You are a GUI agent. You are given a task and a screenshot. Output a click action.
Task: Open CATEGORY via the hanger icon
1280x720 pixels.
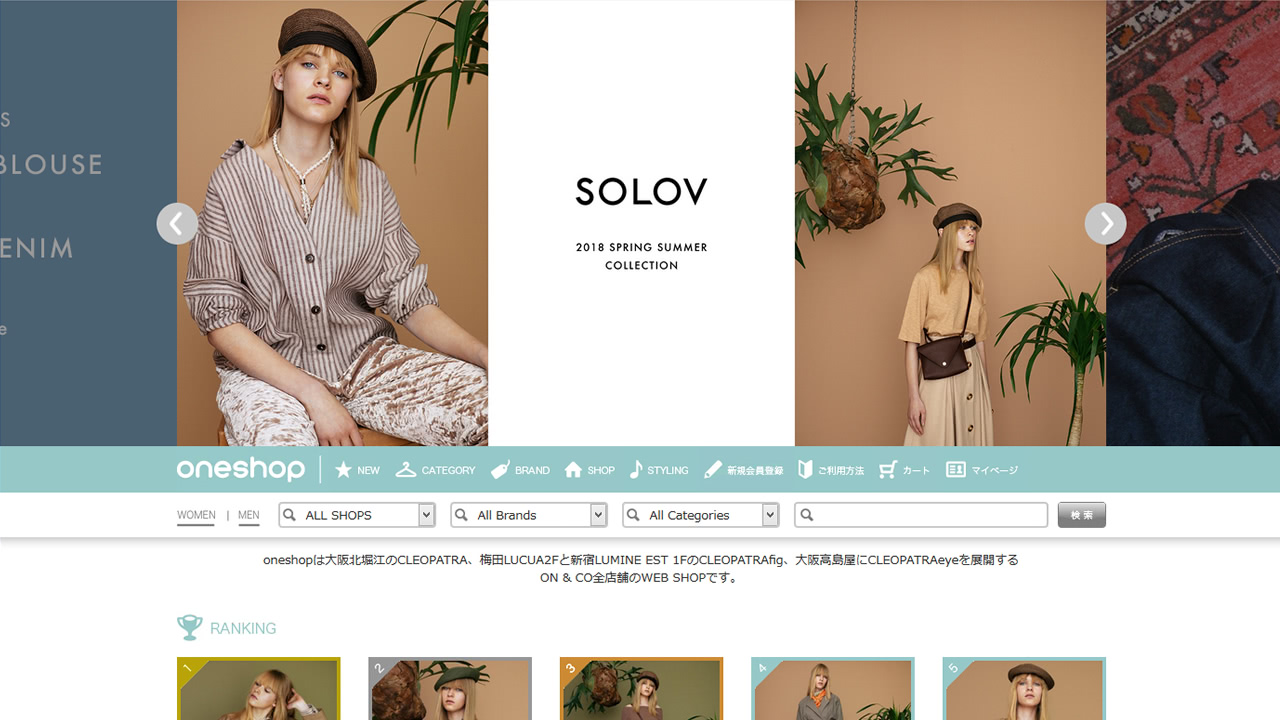pyautogui.click(x=405, y=470)
